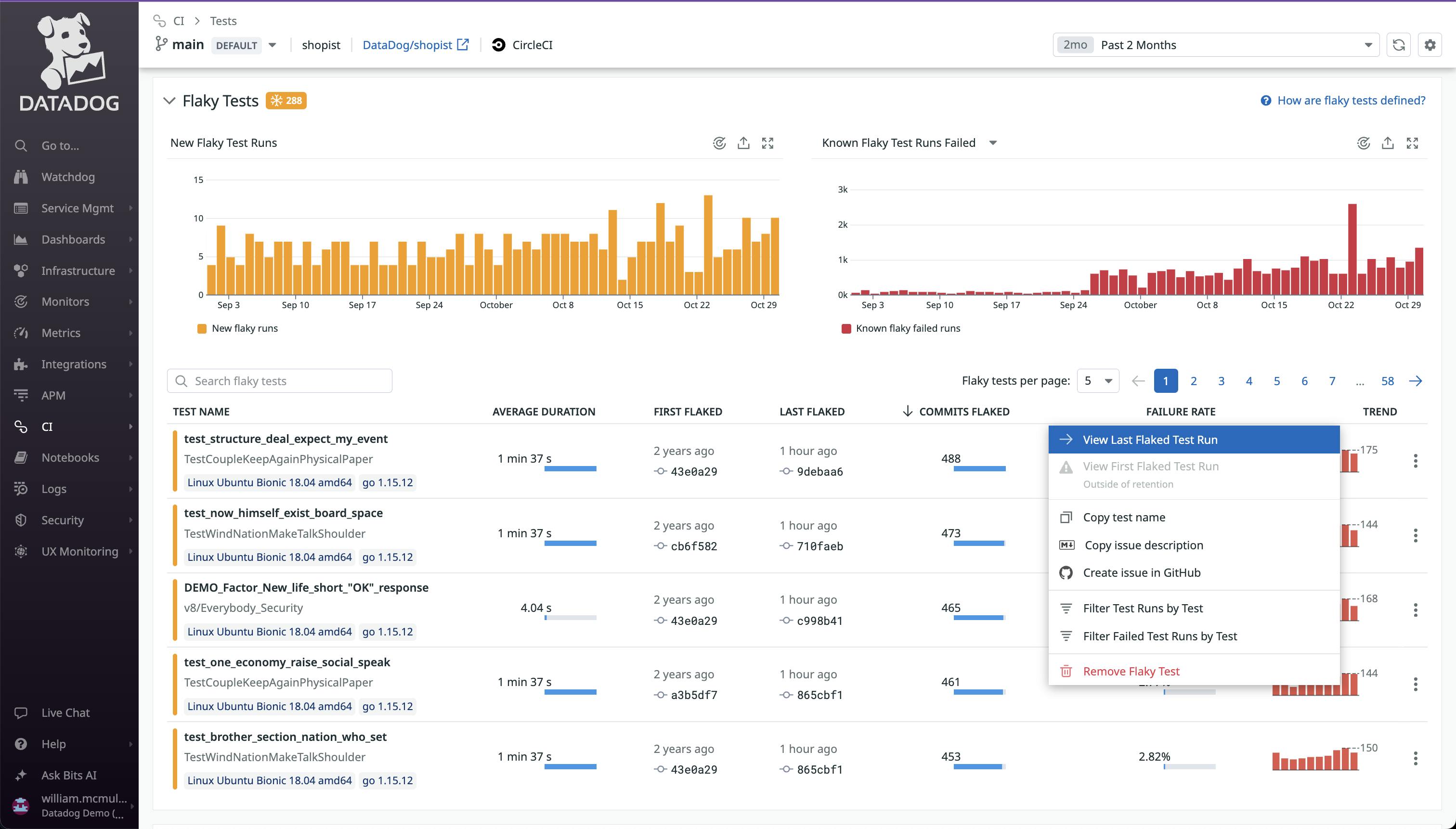Open the flaky tests per page dropdown
The height and width of the screenshot is (829, 1456).
point(1097,380)
